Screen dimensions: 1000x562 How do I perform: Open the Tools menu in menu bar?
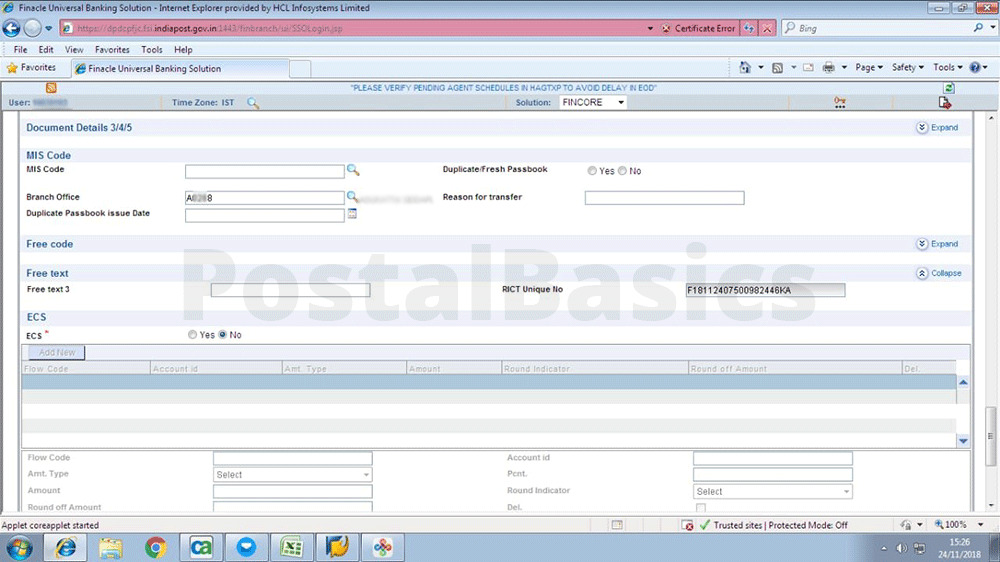[x=152, y=49]
